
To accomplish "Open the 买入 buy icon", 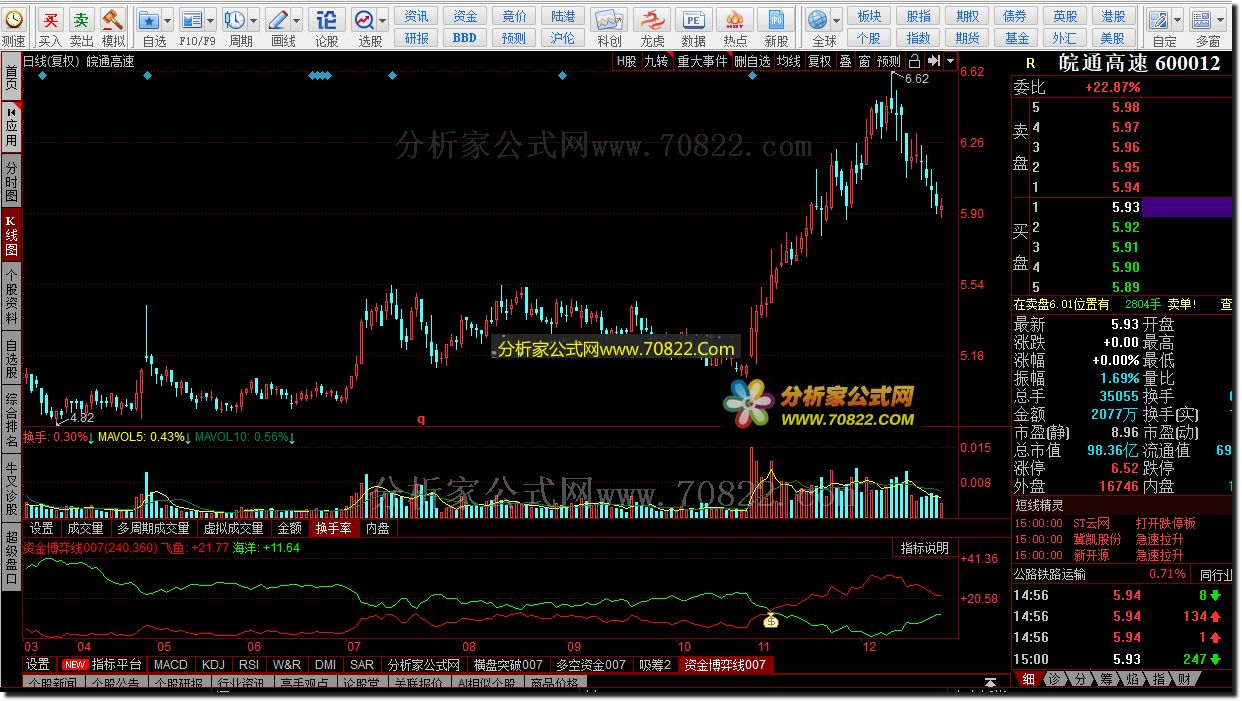I will [x=50, y=19].
